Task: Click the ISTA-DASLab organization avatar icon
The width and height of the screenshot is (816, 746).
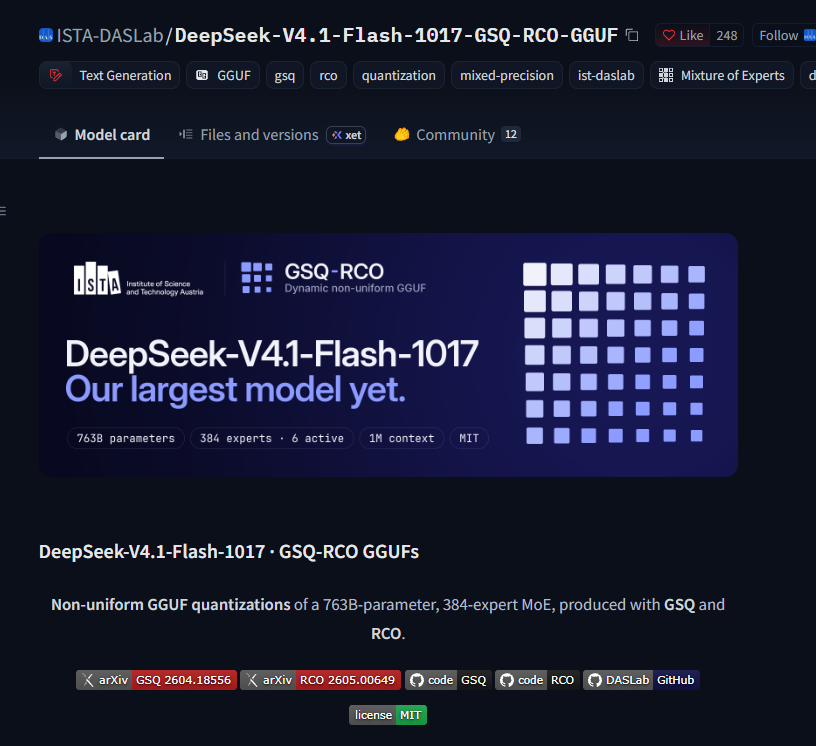Action: tap(46, 35)
